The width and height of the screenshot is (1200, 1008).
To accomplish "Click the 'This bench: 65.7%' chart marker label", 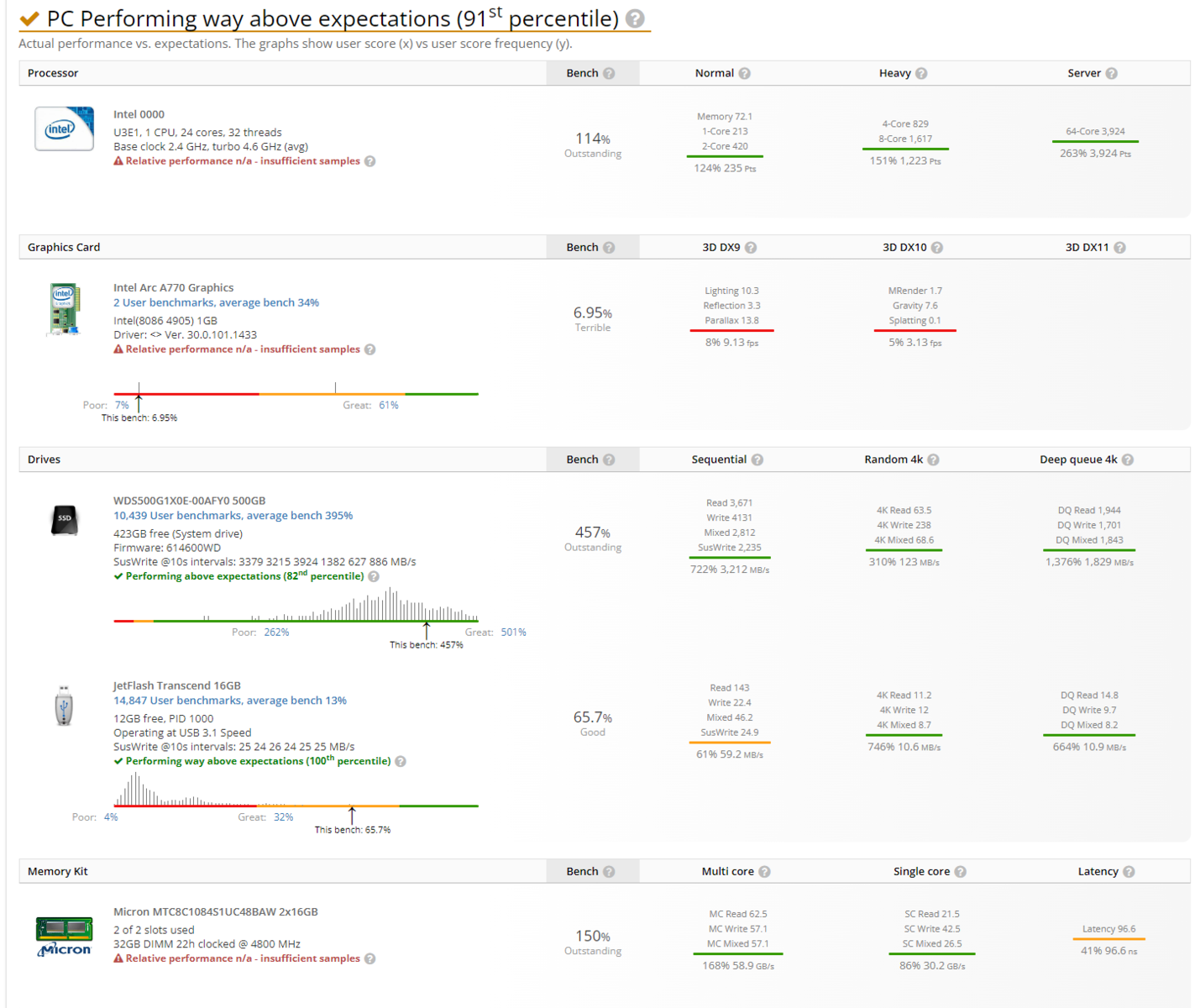I will click(x=353, y=830).
